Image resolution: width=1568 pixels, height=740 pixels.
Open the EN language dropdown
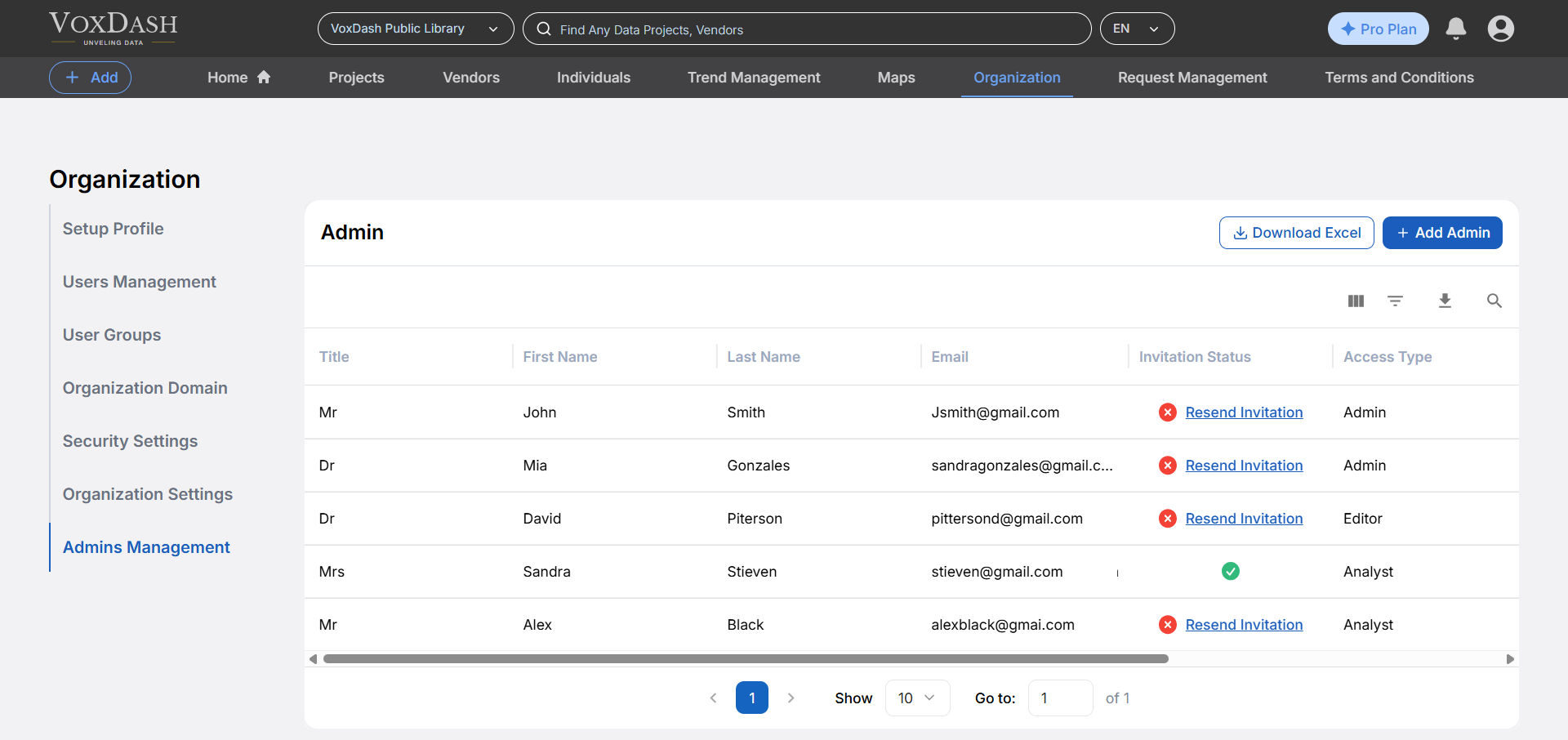coord(1137,28)
